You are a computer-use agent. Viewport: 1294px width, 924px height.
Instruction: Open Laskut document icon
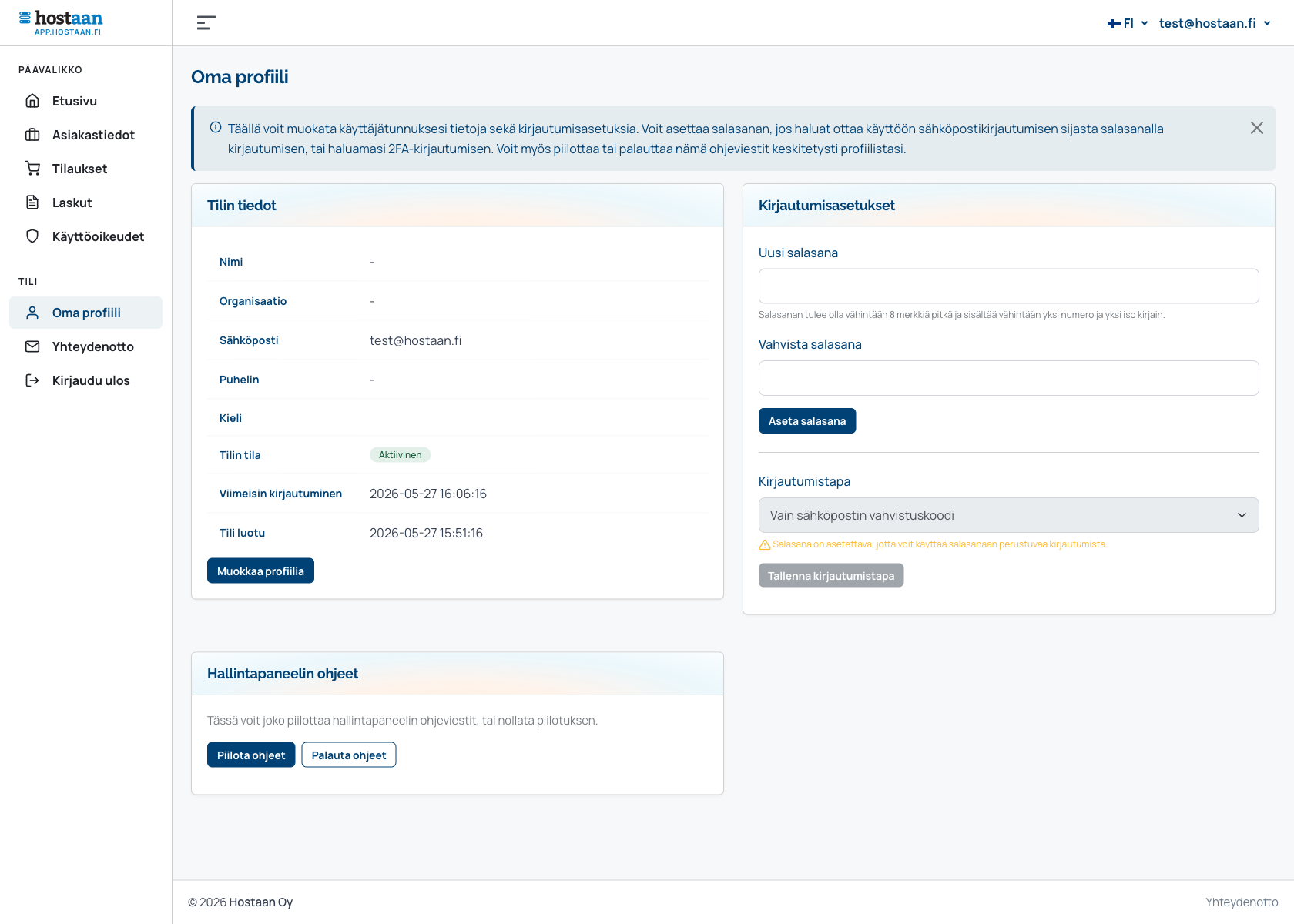(x=32, y=203)
